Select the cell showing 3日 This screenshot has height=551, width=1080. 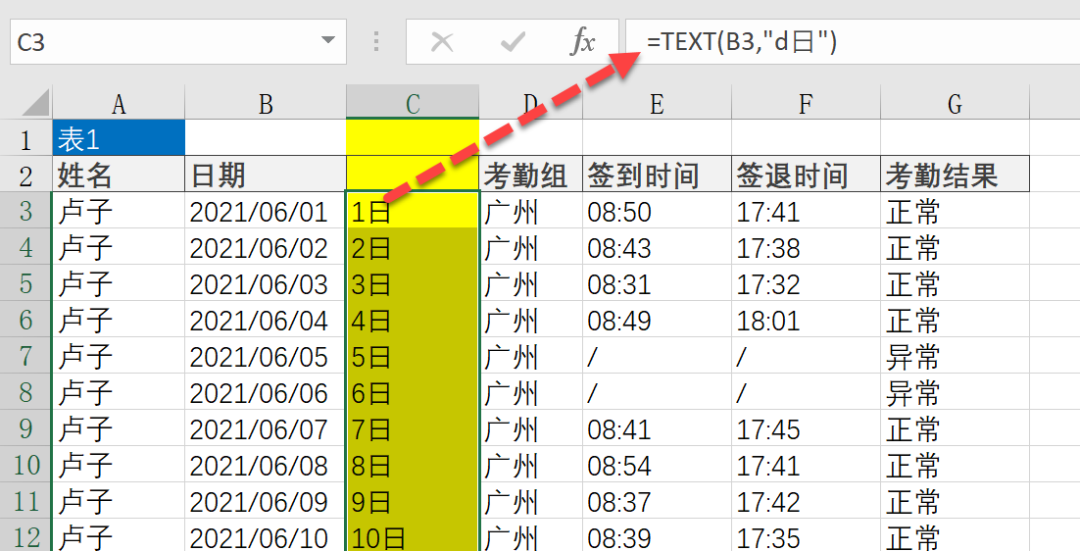coord(413,283)
